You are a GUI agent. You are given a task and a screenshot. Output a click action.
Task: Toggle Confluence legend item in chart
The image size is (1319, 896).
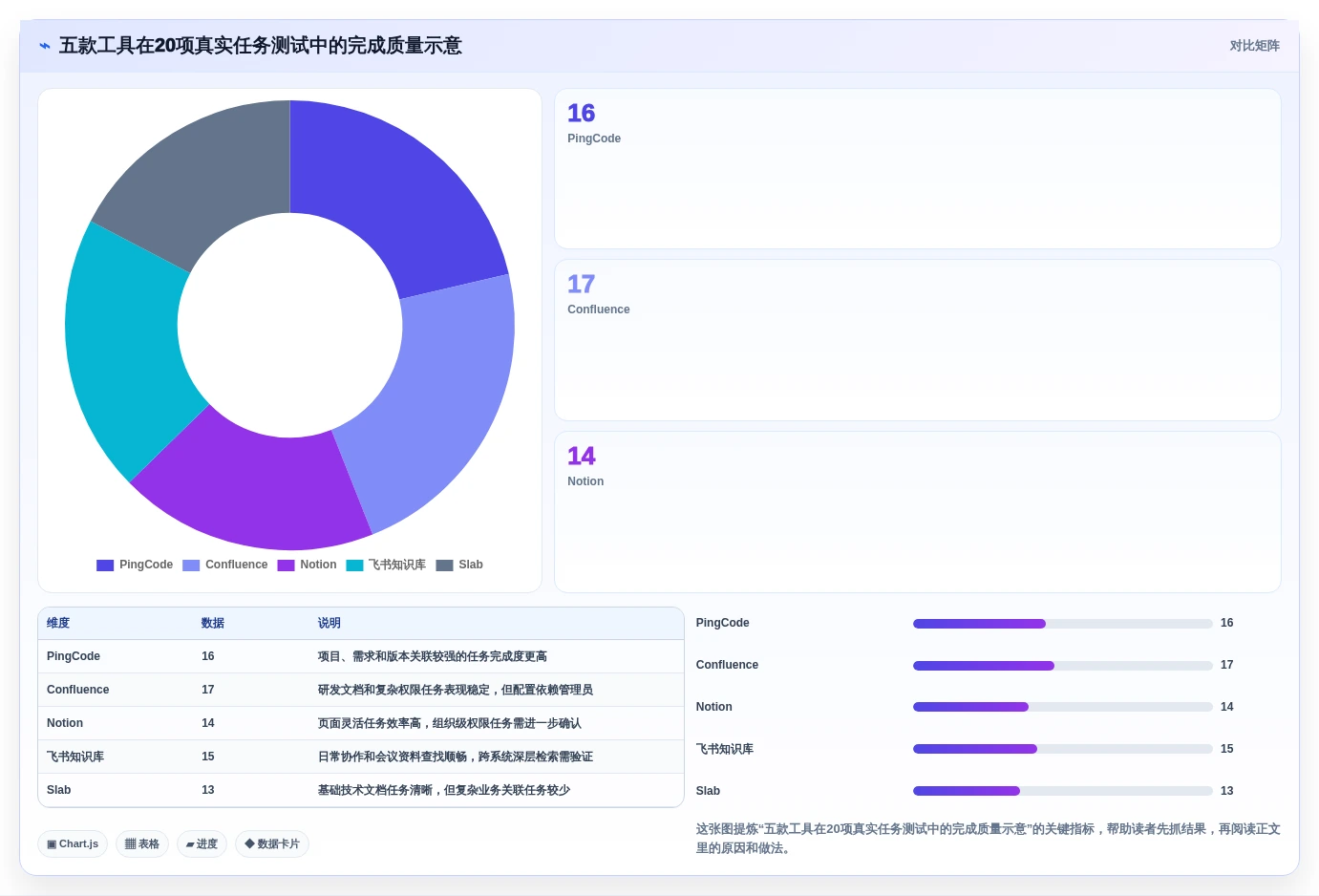point(225,565)
